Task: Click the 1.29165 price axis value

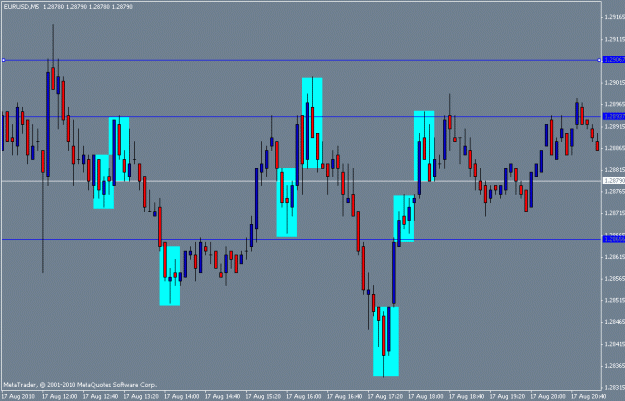Action: (x=614, y=17)
